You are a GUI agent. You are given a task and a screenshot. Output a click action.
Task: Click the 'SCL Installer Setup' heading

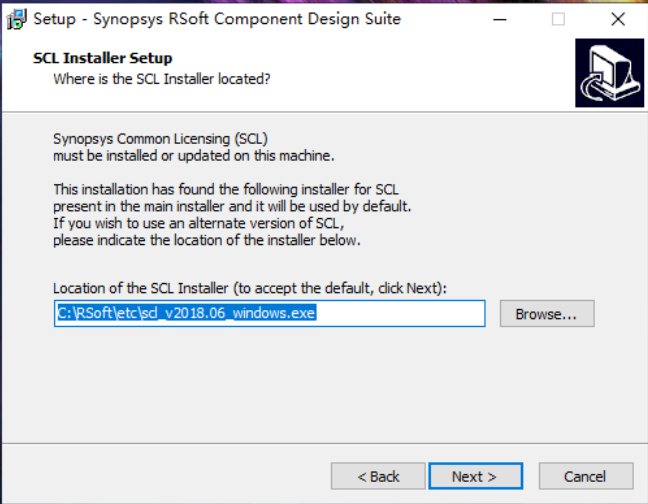pos(102,59)
